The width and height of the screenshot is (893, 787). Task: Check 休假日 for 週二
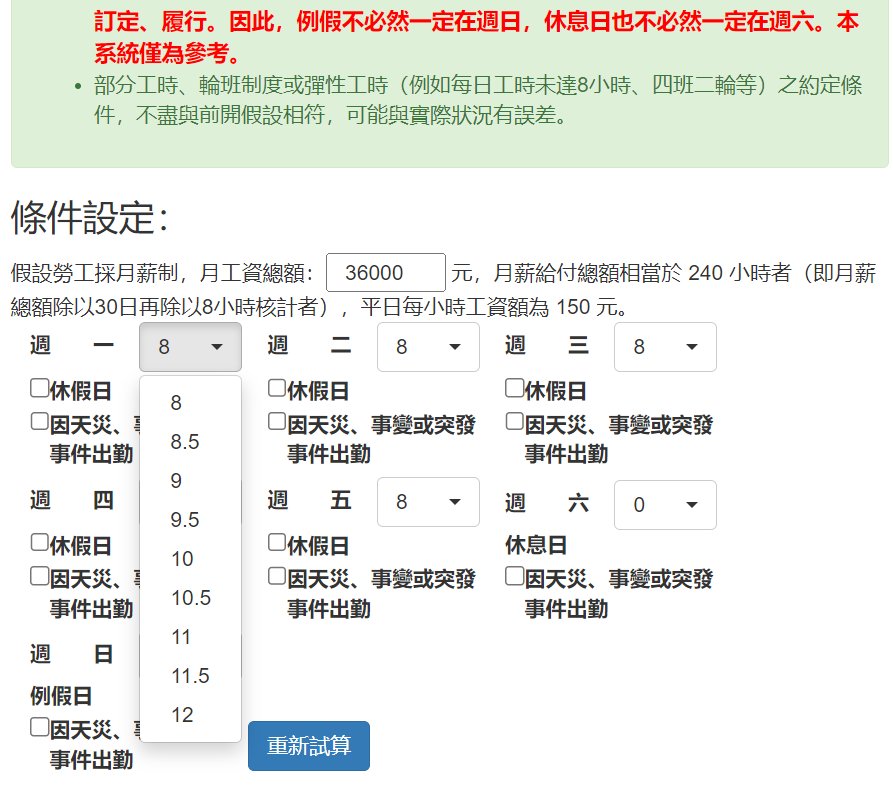tap(277, 388)
